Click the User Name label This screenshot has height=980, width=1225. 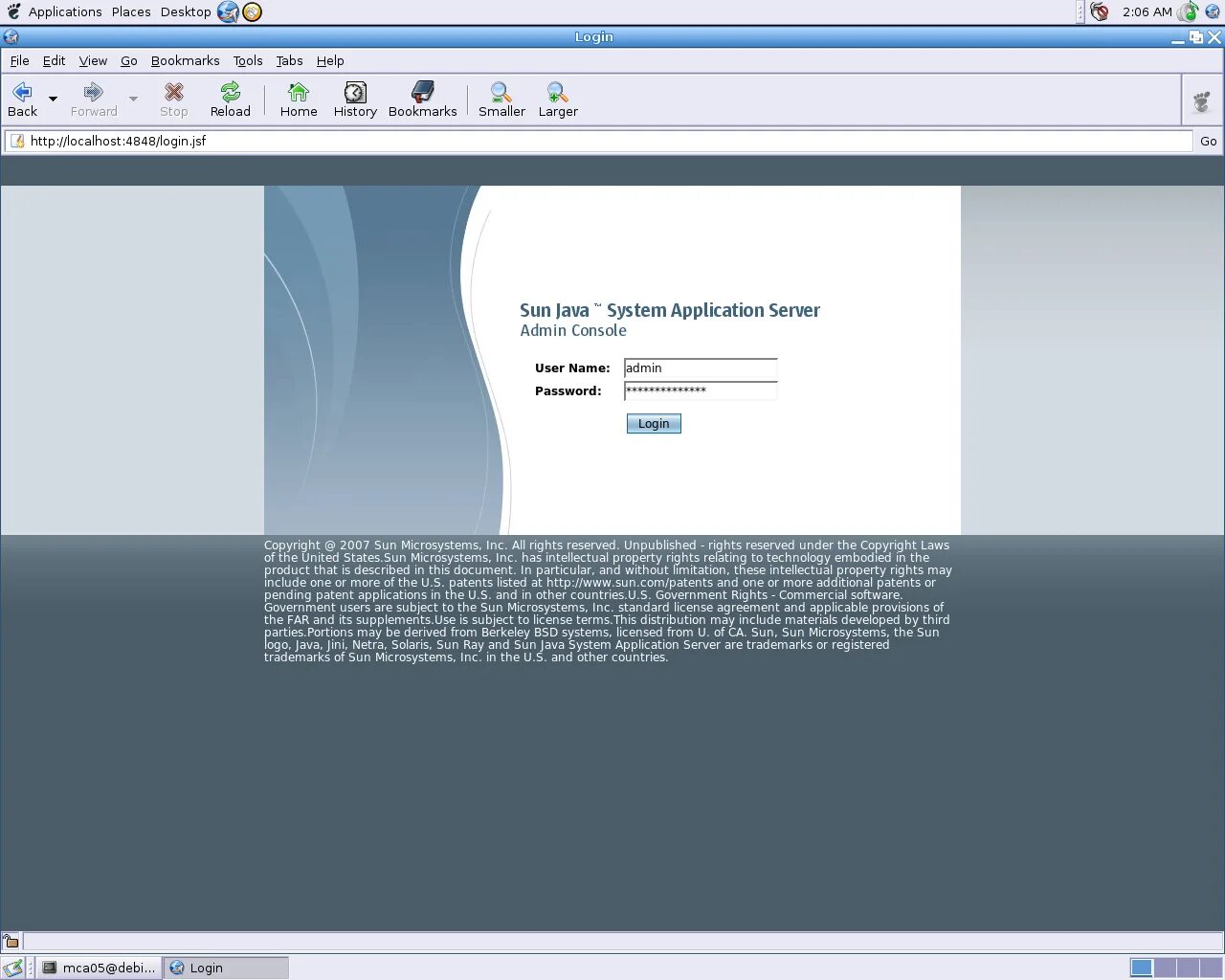pyautogui.click(x=572, y=367)
